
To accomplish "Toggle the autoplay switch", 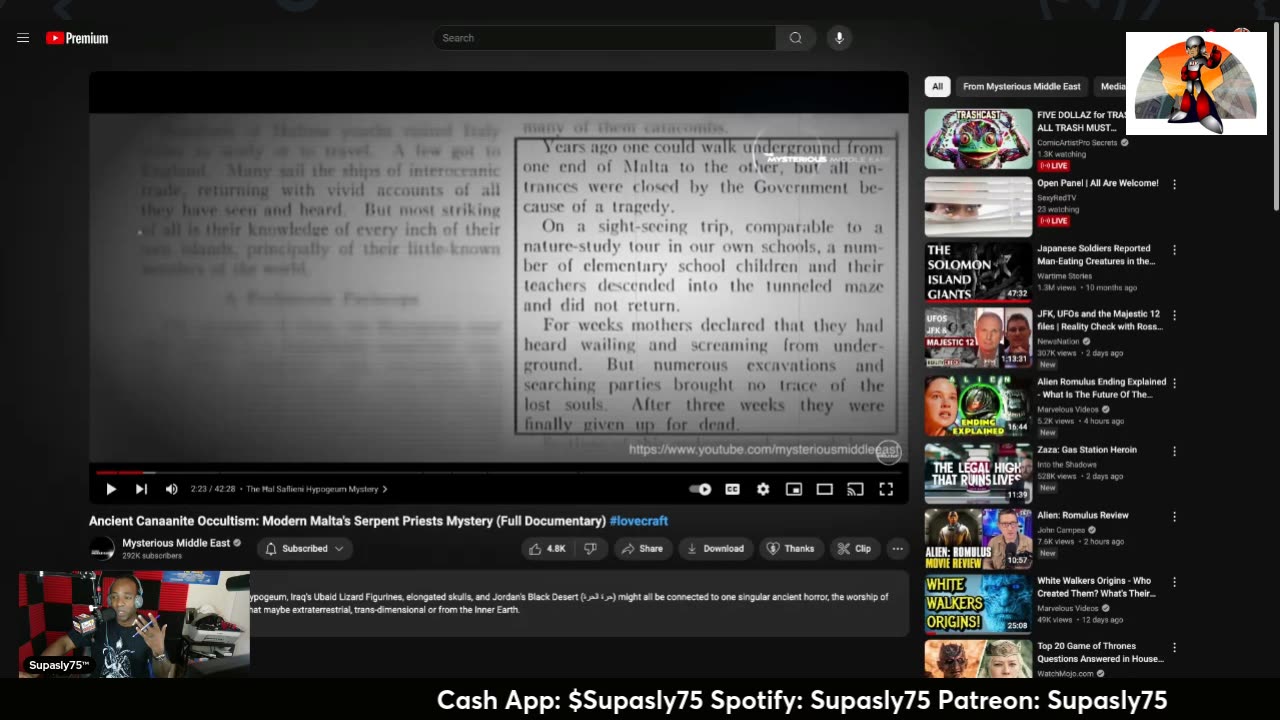I will click(700, 489).
